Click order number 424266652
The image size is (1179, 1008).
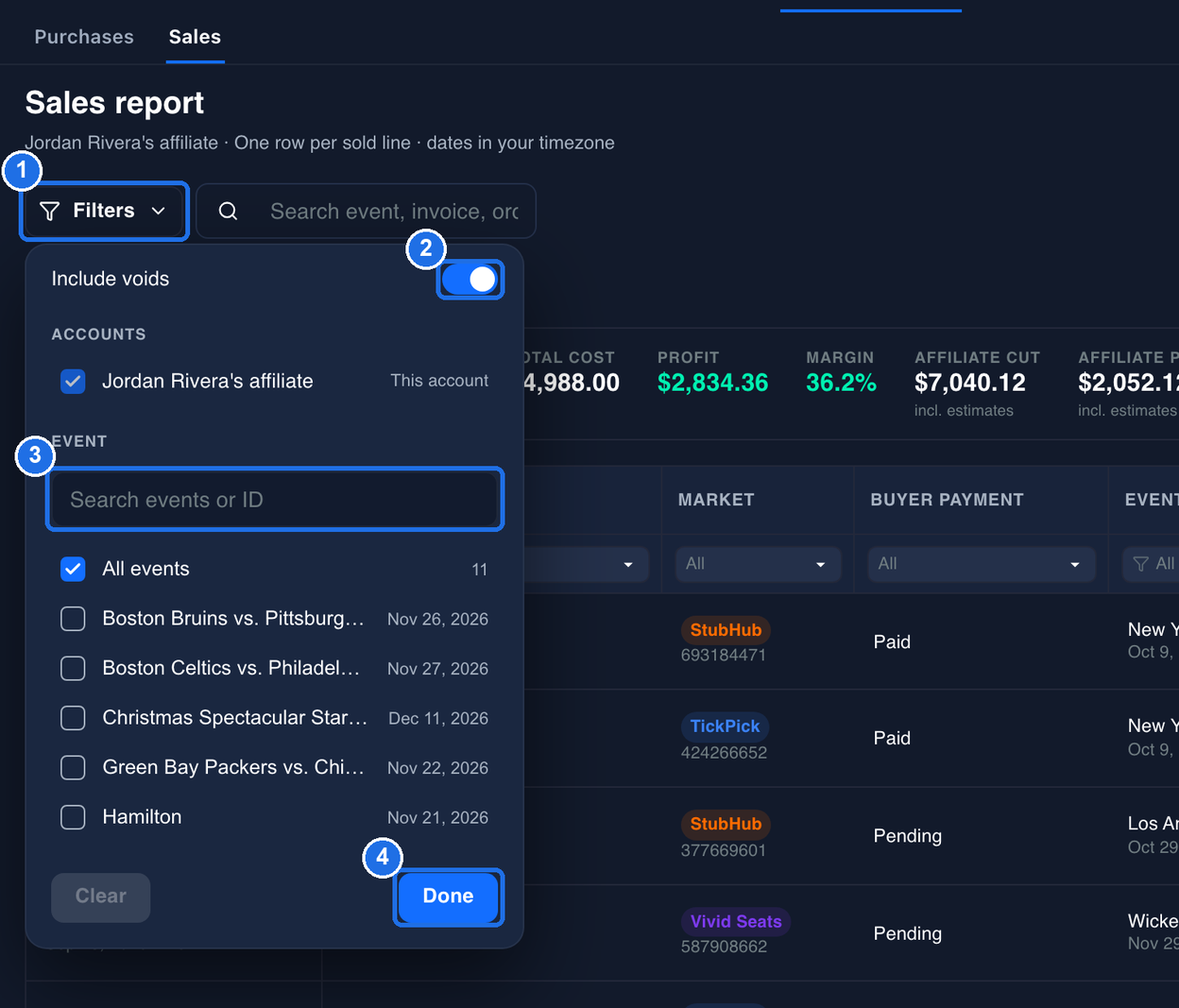click(724, 753)
